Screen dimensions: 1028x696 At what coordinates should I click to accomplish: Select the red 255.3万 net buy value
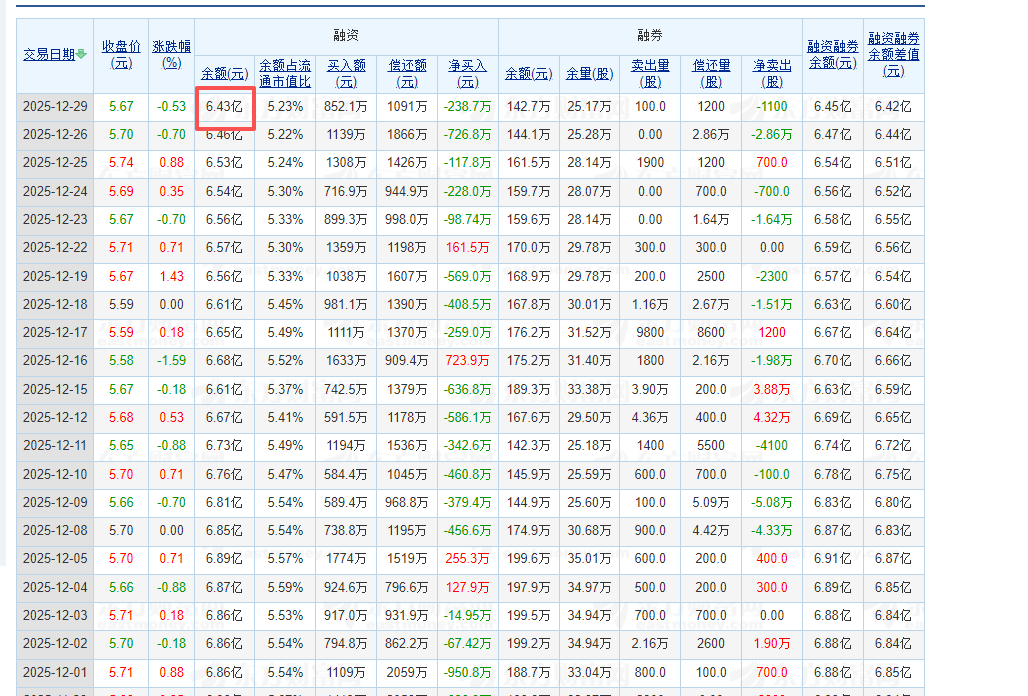click(x=467, y=560)
